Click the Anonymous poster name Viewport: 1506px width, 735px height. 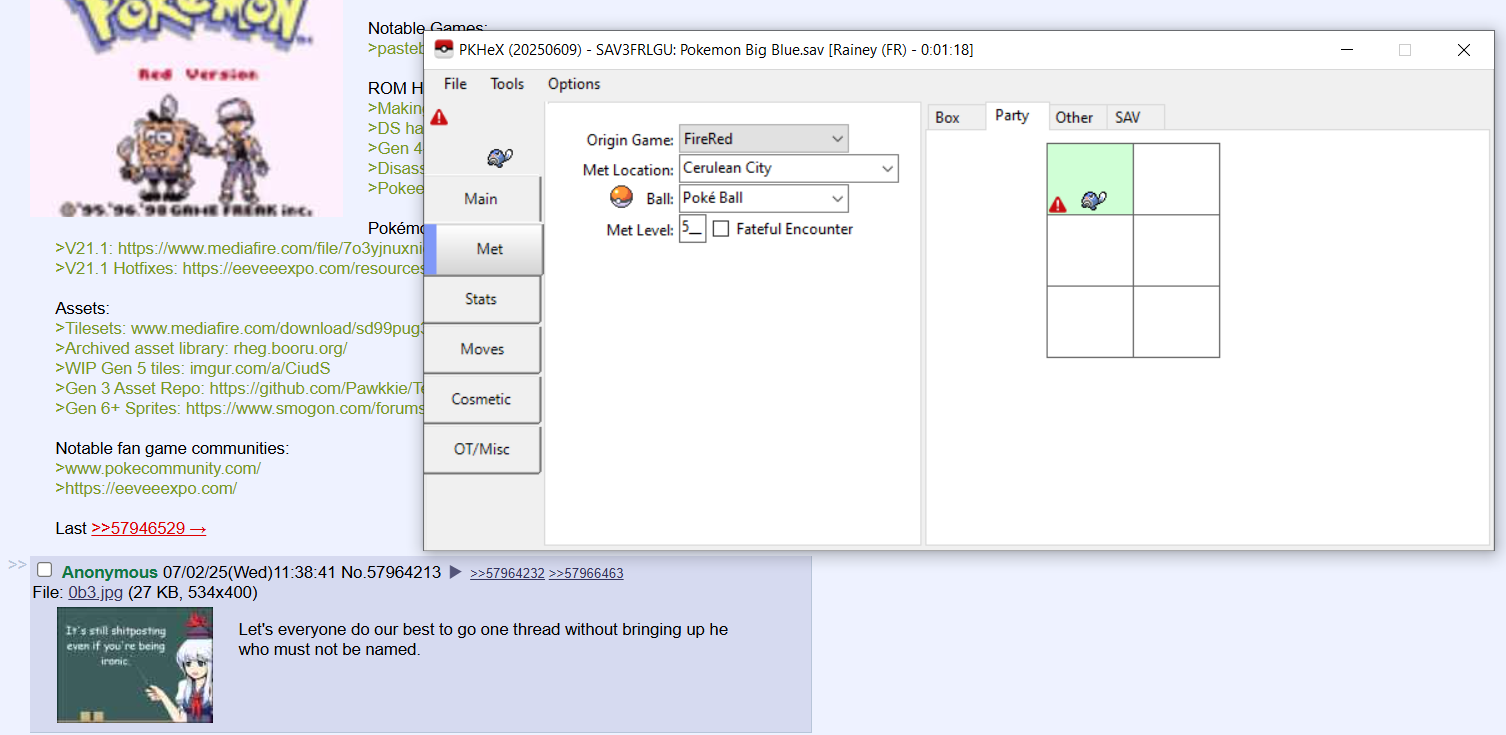pos(110,572)
